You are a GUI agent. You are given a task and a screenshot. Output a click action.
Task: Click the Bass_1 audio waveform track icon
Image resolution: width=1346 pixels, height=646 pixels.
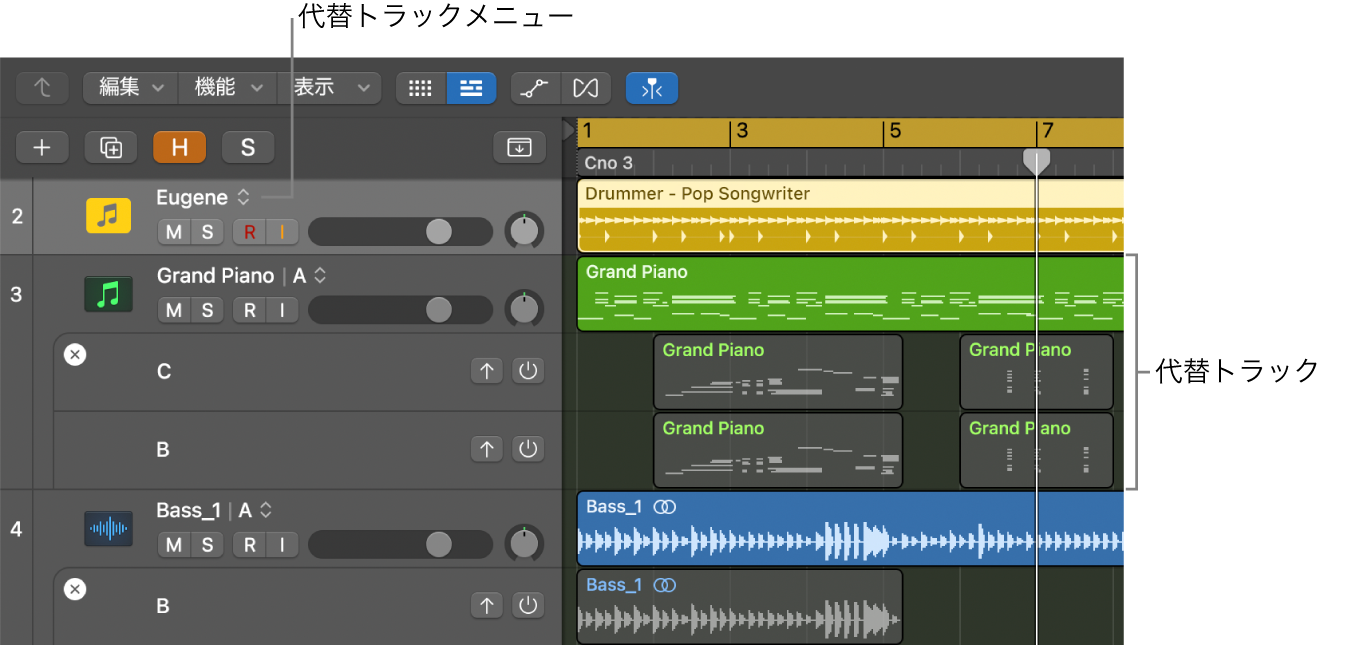109,528
